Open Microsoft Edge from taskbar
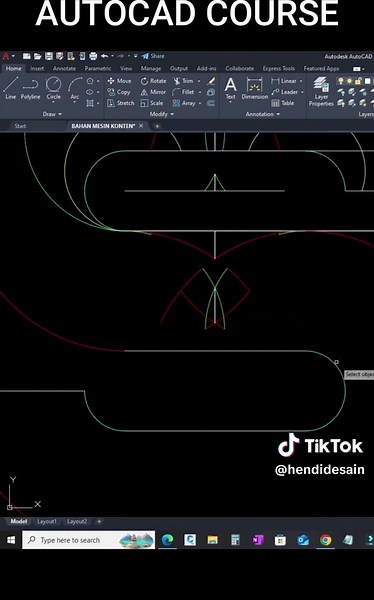The height and width of the screenshot is (600, 374). coord(167,540)
